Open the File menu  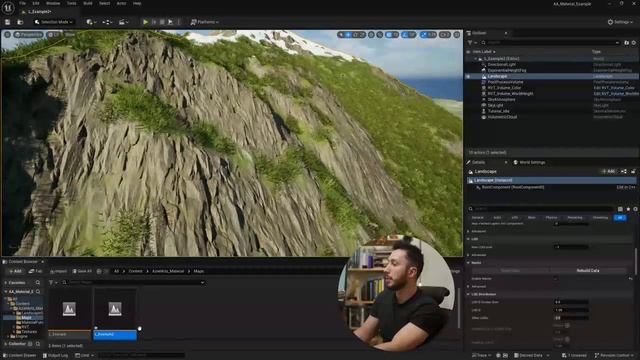coord(22,3)
